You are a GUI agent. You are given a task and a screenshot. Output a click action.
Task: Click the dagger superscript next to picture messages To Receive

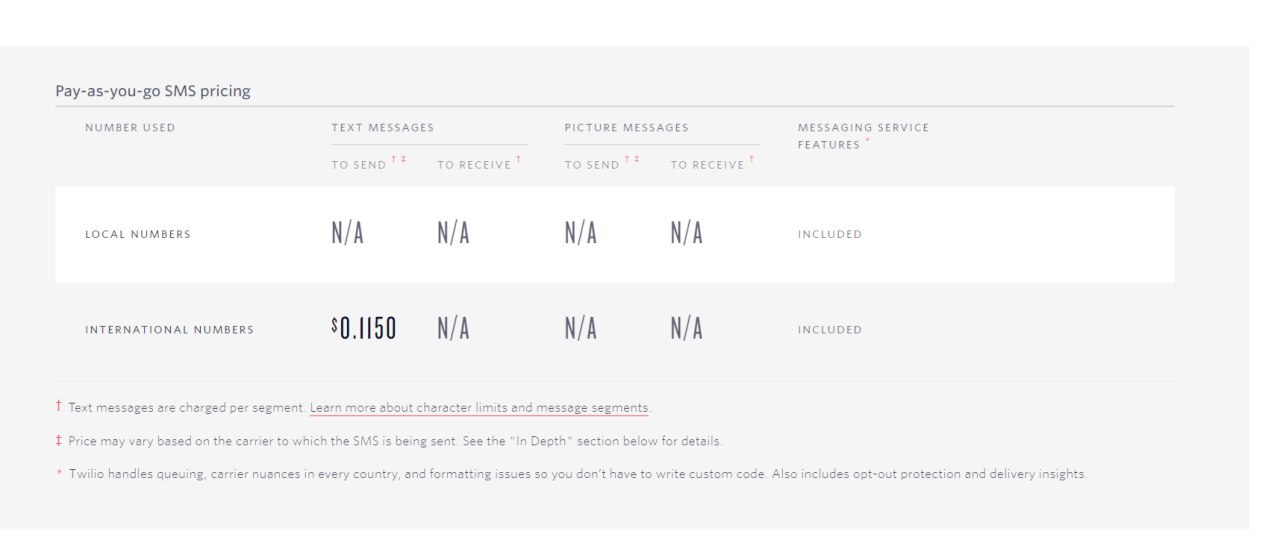pyautogui.click(x=752, y=159)
